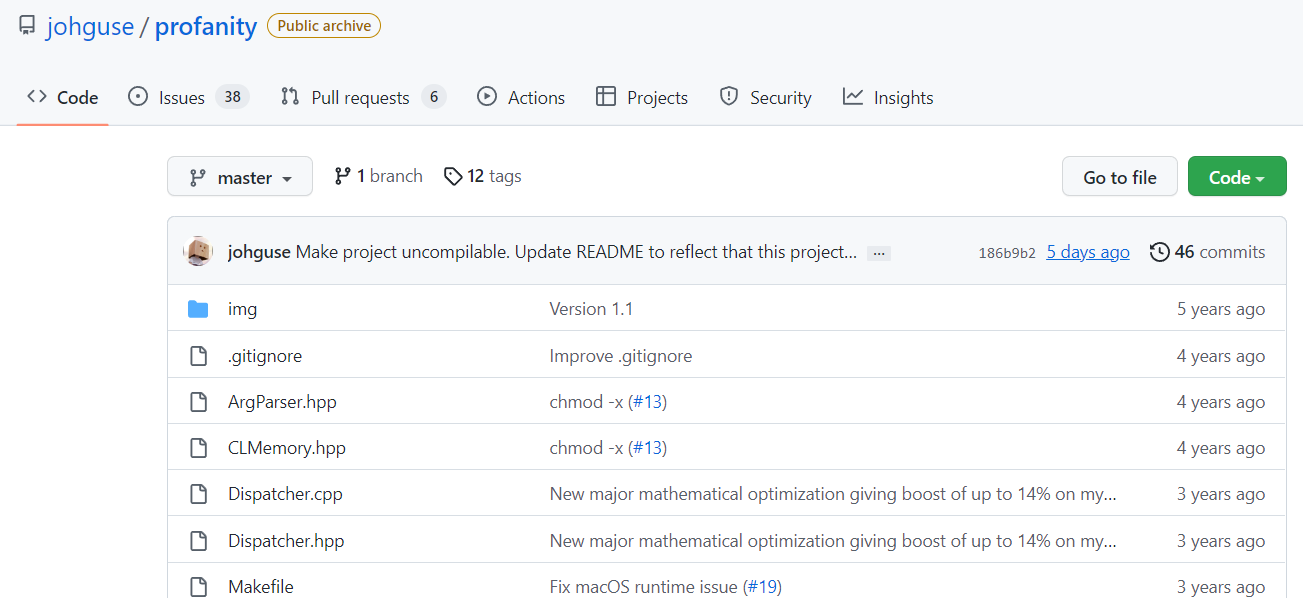The image size is (1303, 598).
Task: Click the branch icon beside 1 branch
Action: tap(342, 176)
